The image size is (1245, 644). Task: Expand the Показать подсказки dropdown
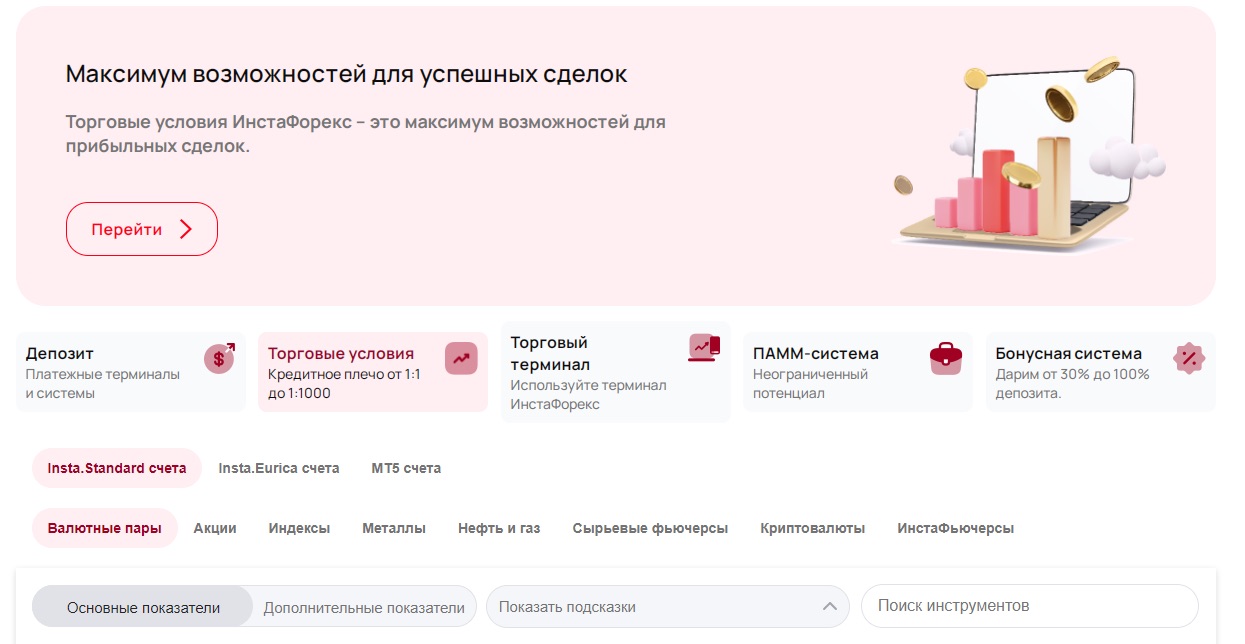(x=668, y=606)
